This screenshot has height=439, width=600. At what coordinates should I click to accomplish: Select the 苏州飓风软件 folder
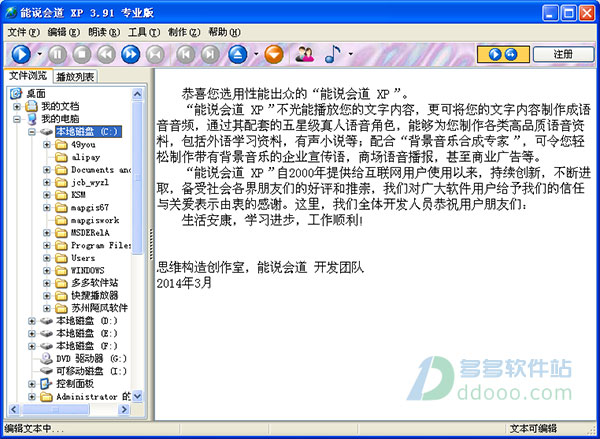(99, 308)
